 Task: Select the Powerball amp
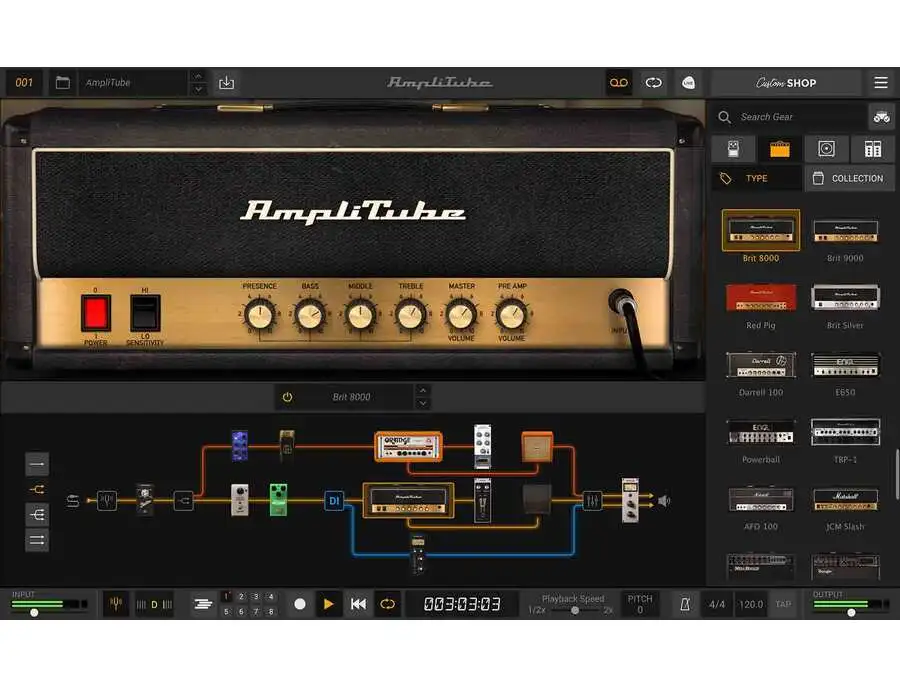pos(761,432)
